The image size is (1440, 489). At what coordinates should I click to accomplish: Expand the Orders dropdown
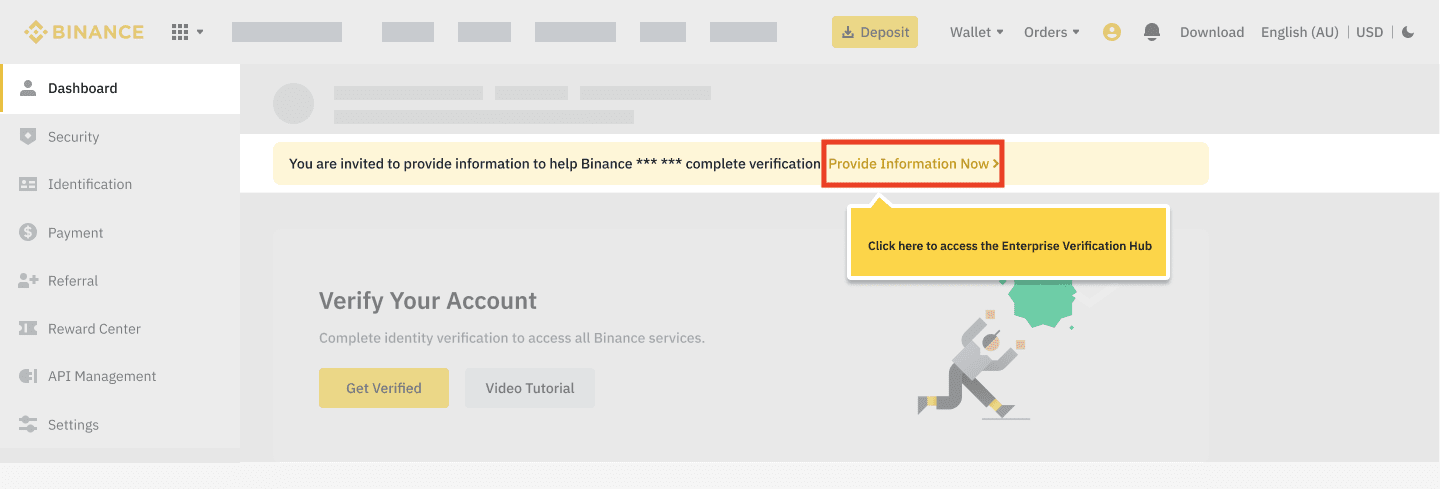[x=1051, y=32]
